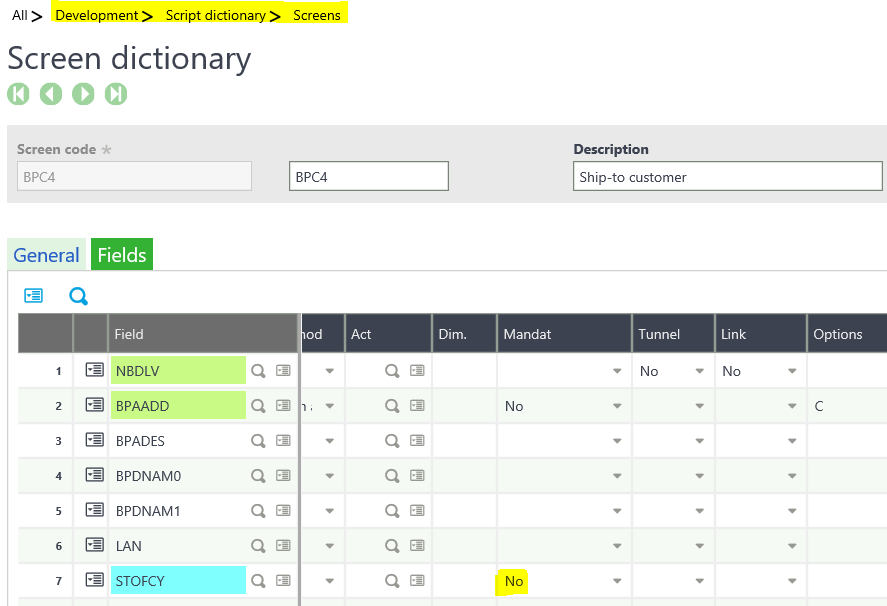Click the previous record arrow icon
Screen dimensions: 887x606
51,94
